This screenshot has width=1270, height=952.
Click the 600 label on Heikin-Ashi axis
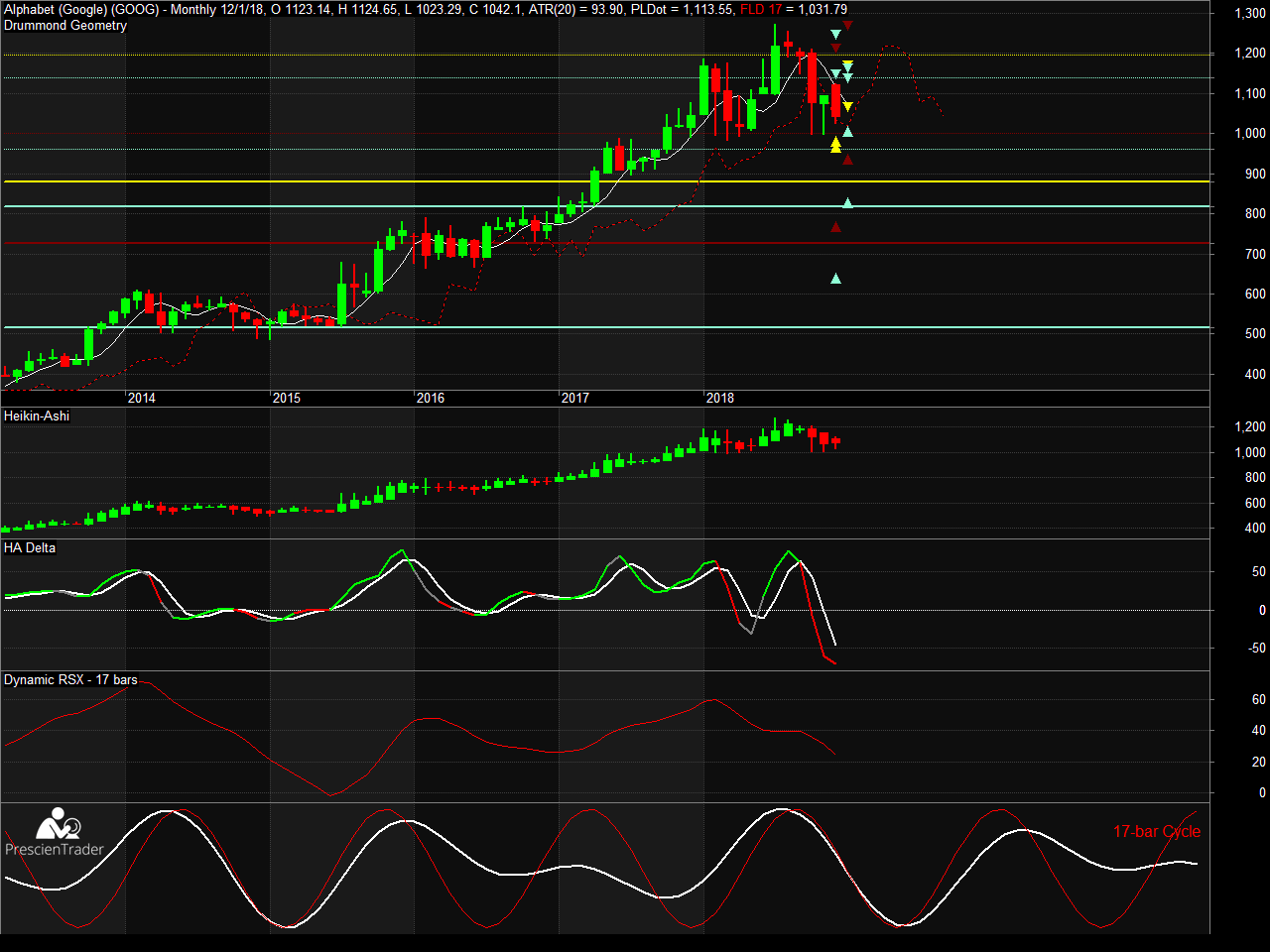tap(1255, 504)
